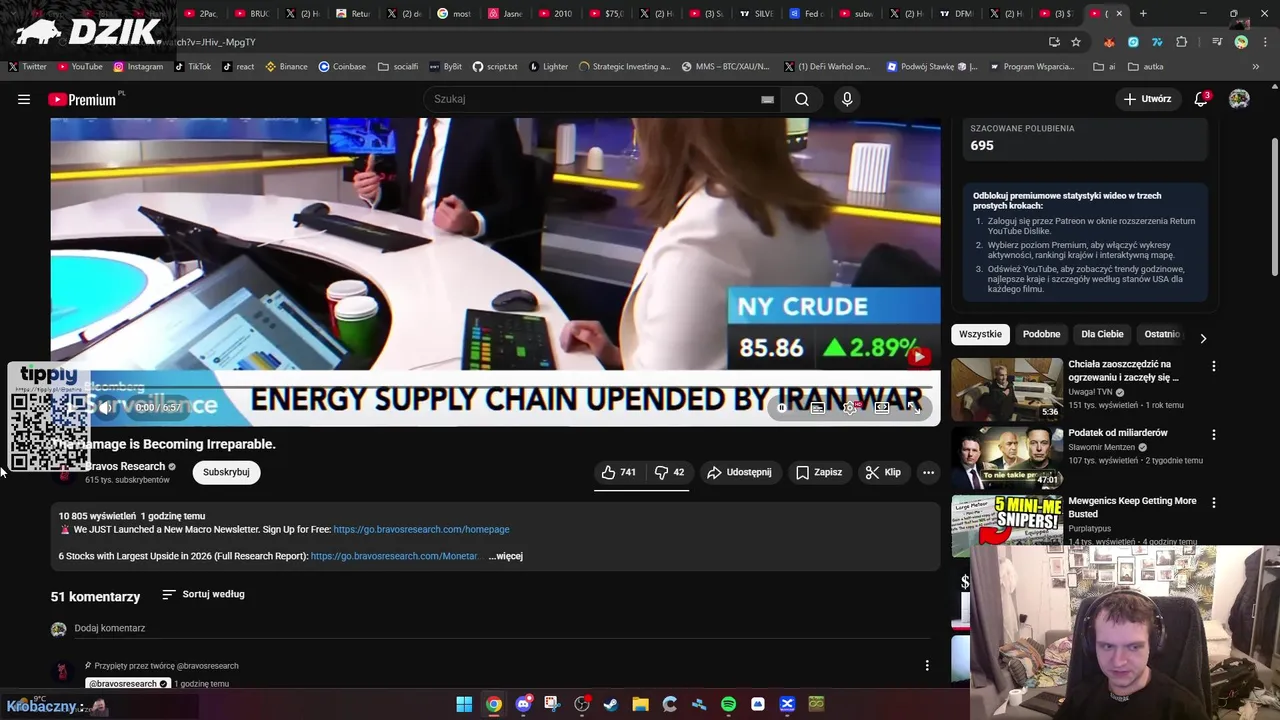Click the Bloomberg red play logo in video

click(x=918, y=356)
